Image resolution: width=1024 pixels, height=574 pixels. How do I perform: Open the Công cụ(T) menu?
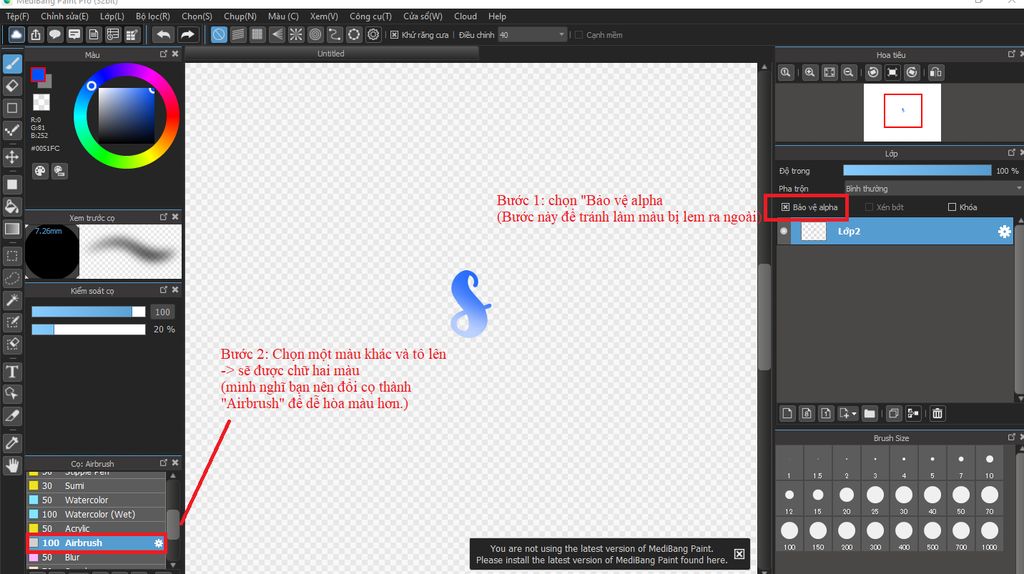pyautogui.click(x=370, y=16)
